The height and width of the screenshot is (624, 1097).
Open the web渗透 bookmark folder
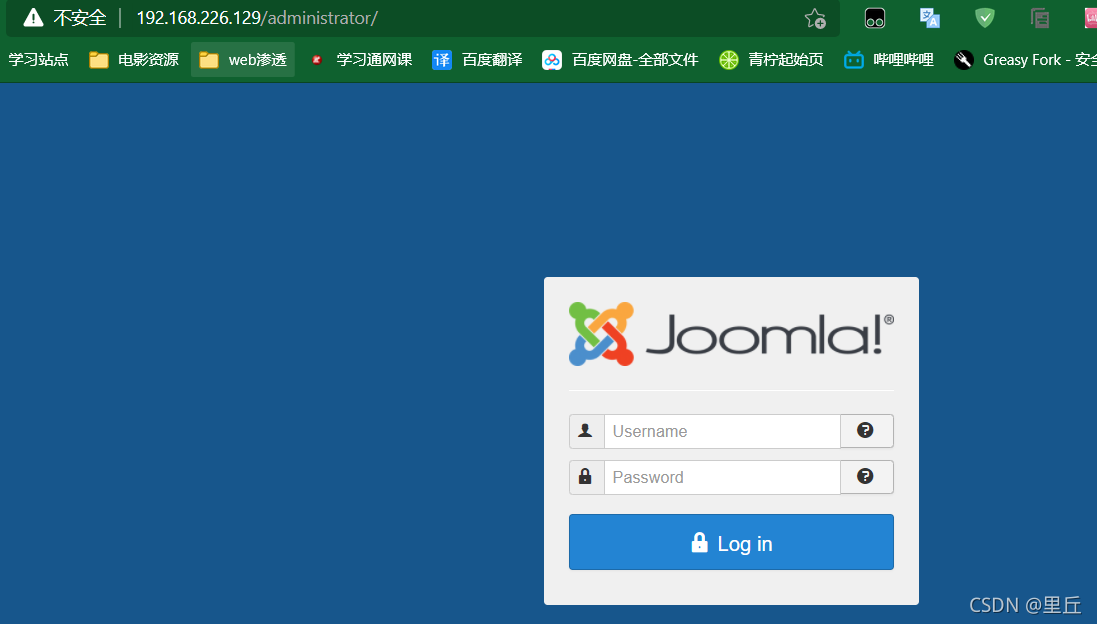[243, 60]
